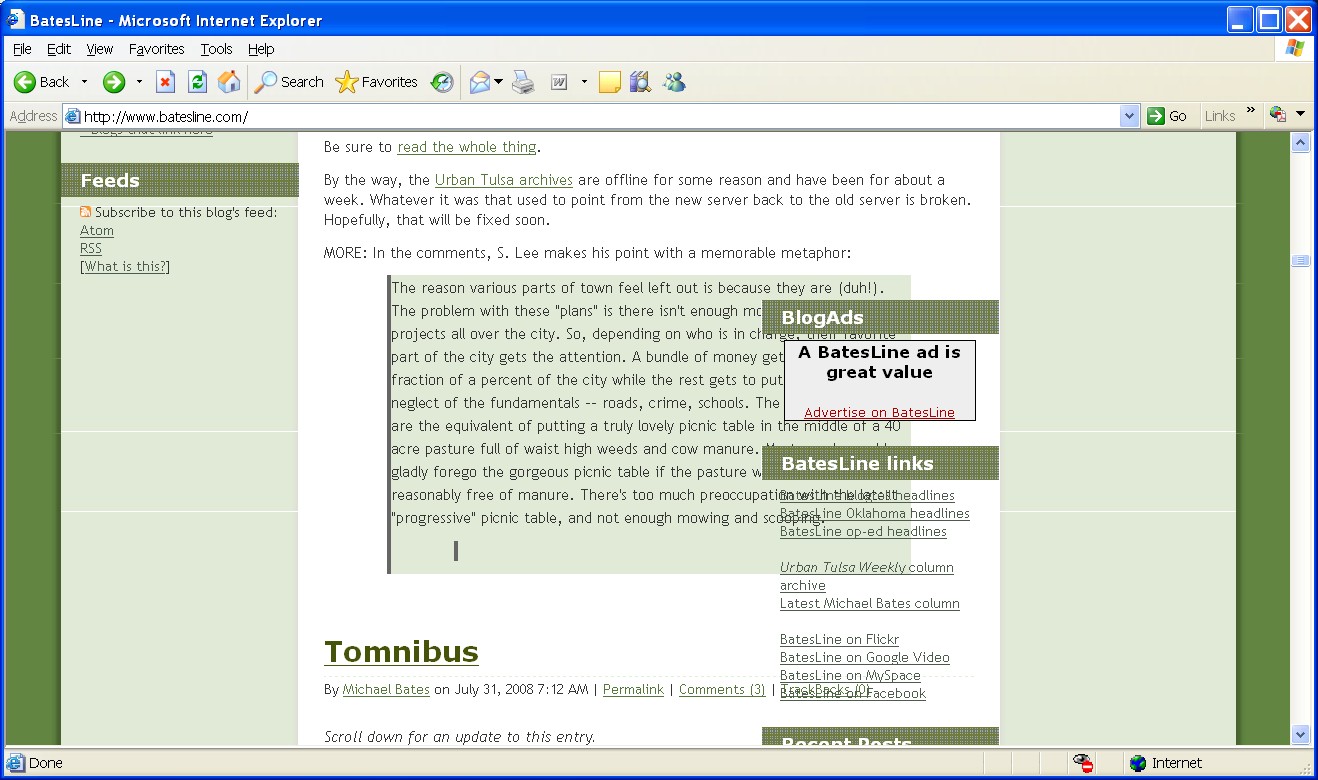Open the File menu
The width and height of the screenshot is (1318, 780).
coord(22,49)
